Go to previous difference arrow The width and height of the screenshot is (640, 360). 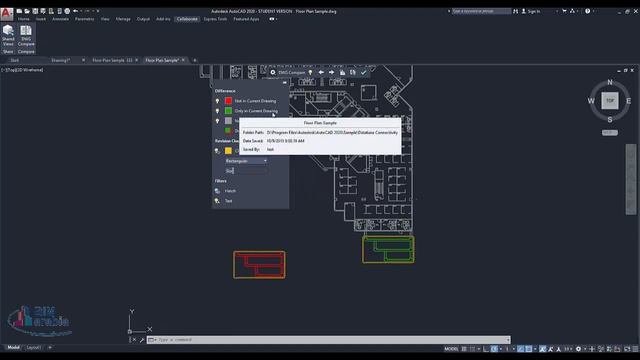tap(321, 73)
